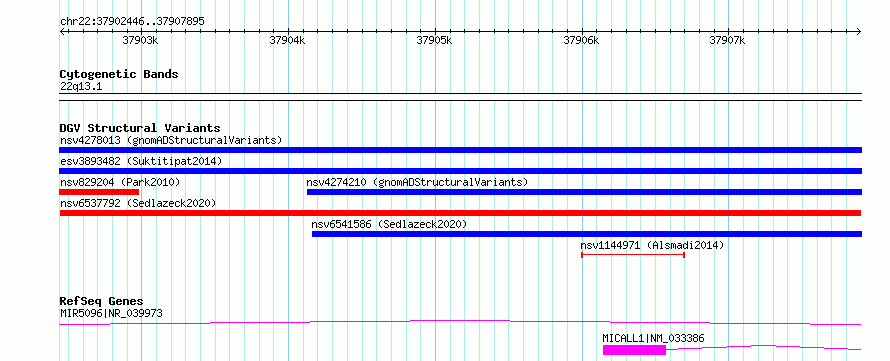Click the label nsv4274210 (gnomADStructuralVariants)
Viewport: 890px width, 361px height.
pyautogui.click(x=417, y=182)
